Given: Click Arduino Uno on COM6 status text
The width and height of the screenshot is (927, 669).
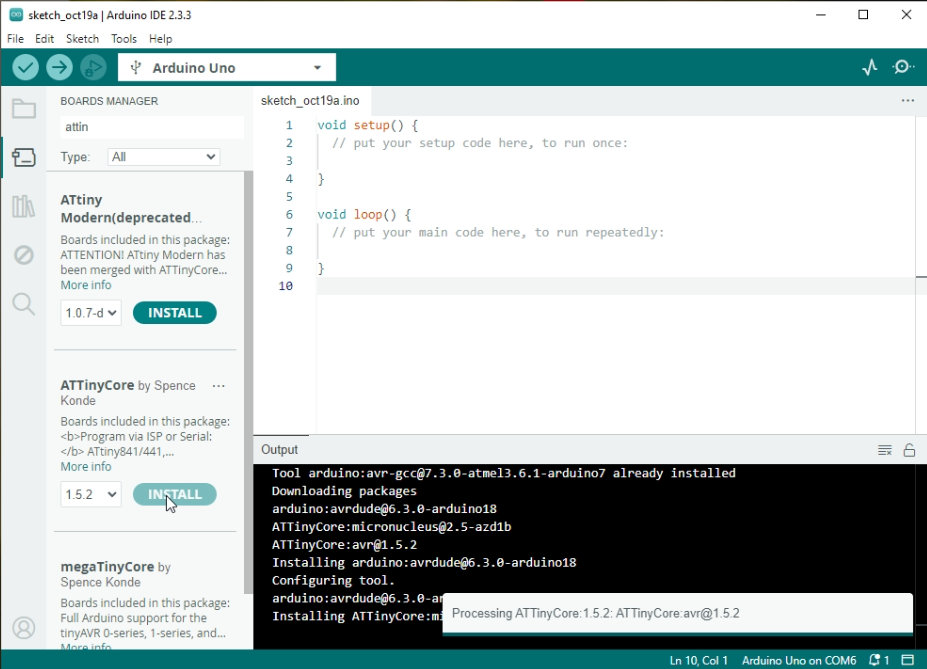Looking at the screenshot, I should click(x=799, y=660).
